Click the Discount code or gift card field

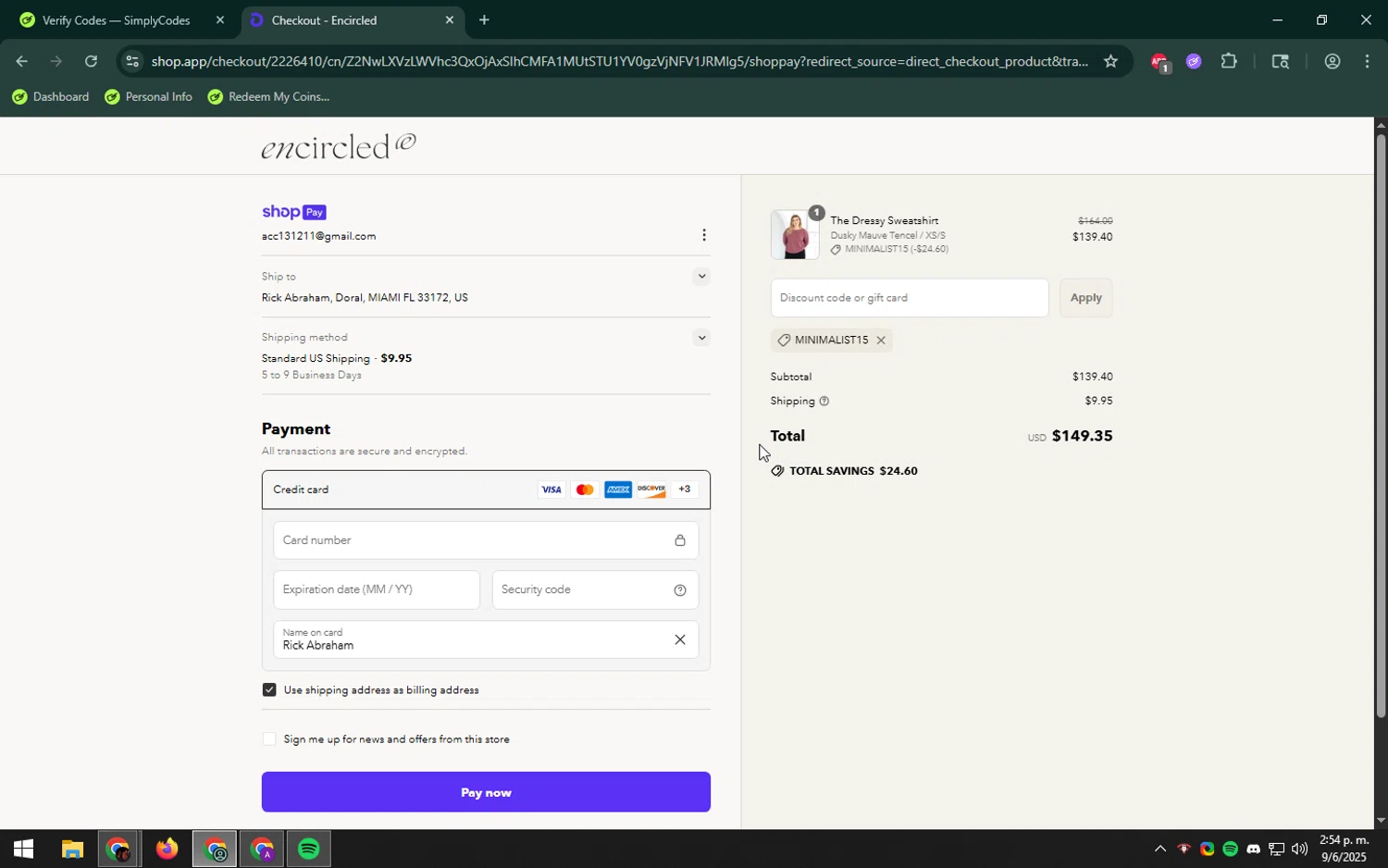click(x=910, y=298)
